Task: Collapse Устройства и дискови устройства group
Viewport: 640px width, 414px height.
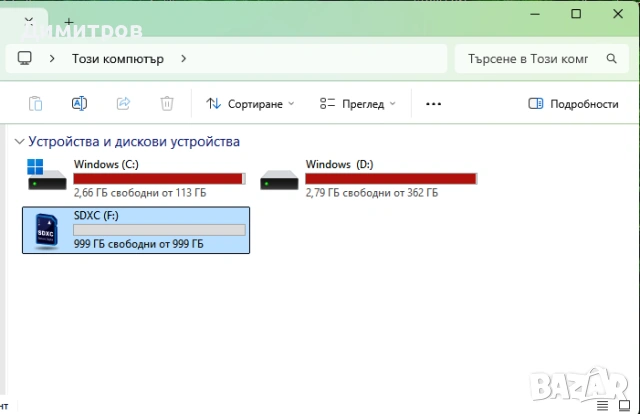Action: (x=19, y=142)
